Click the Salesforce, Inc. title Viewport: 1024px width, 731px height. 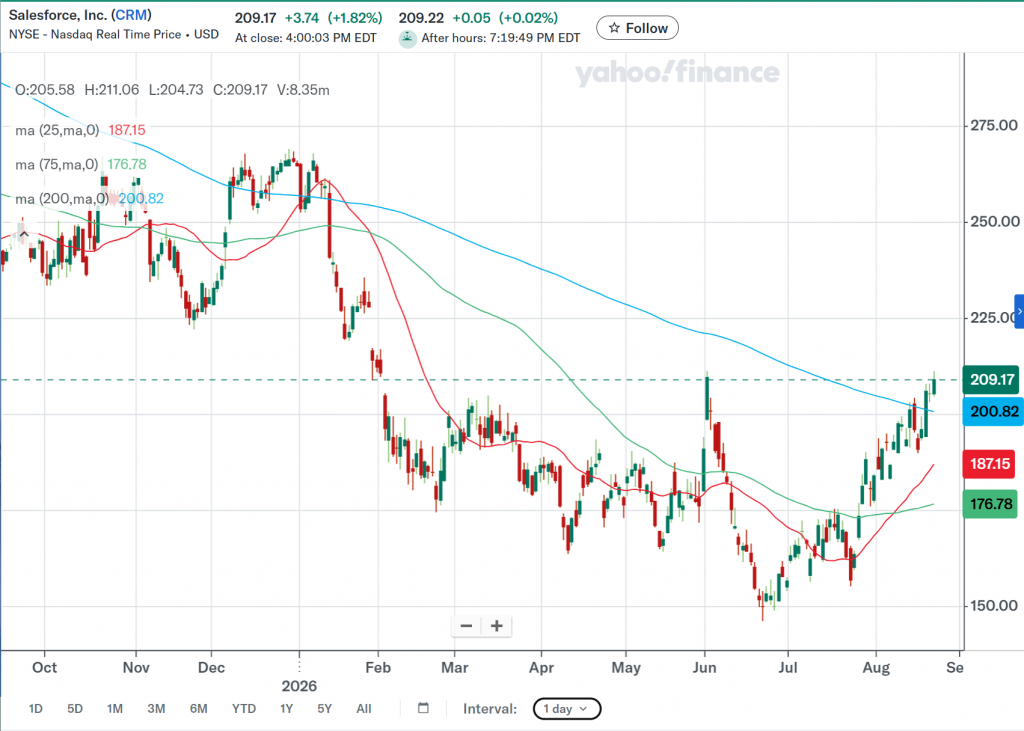click(x=58, y=15)
